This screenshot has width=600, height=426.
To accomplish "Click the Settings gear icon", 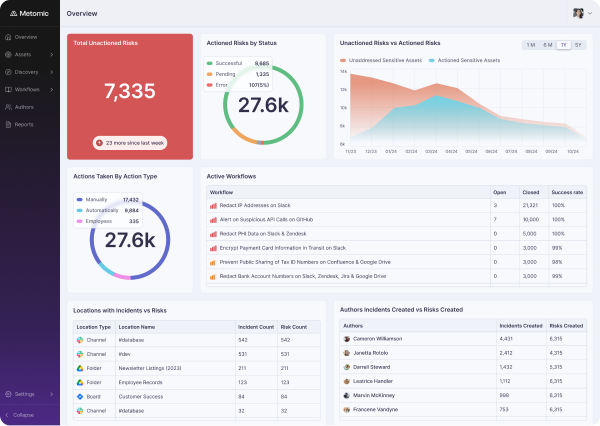I will (x=8, y=394).
